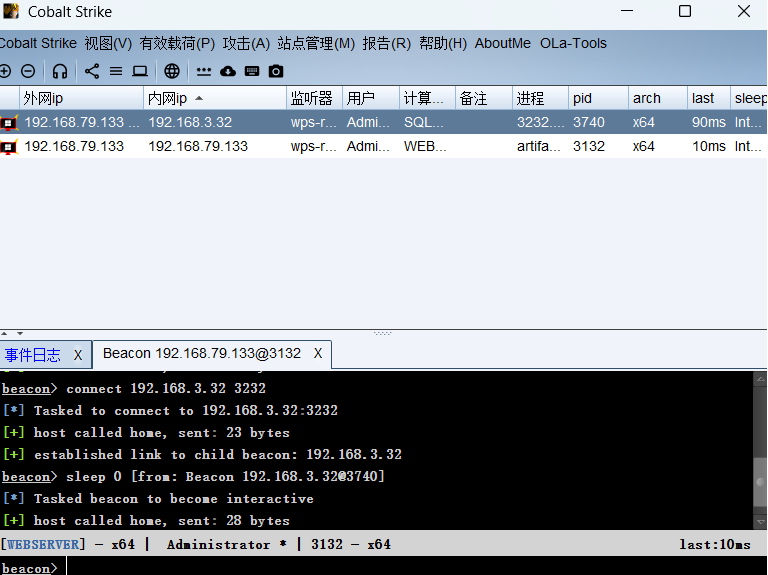The image size is (768, 575).
Task: Sort by the 外网ip column header
Action: [81, 98]
